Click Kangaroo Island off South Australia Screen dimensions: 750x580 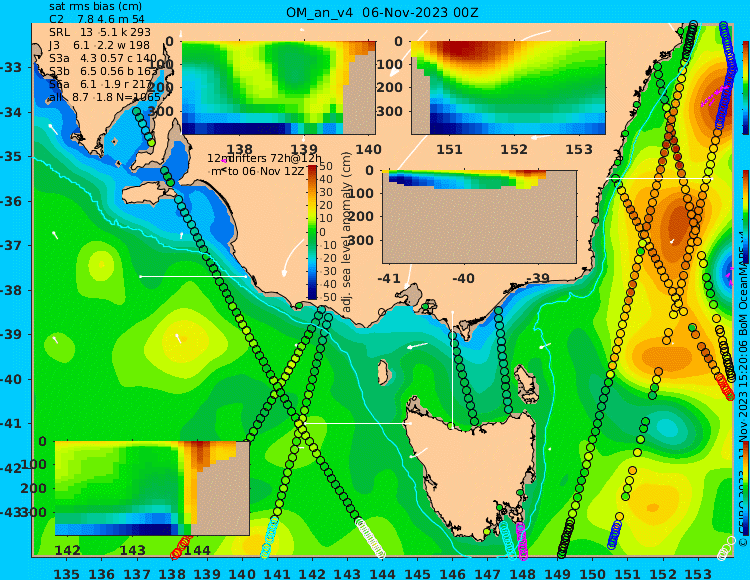(146, 195)
